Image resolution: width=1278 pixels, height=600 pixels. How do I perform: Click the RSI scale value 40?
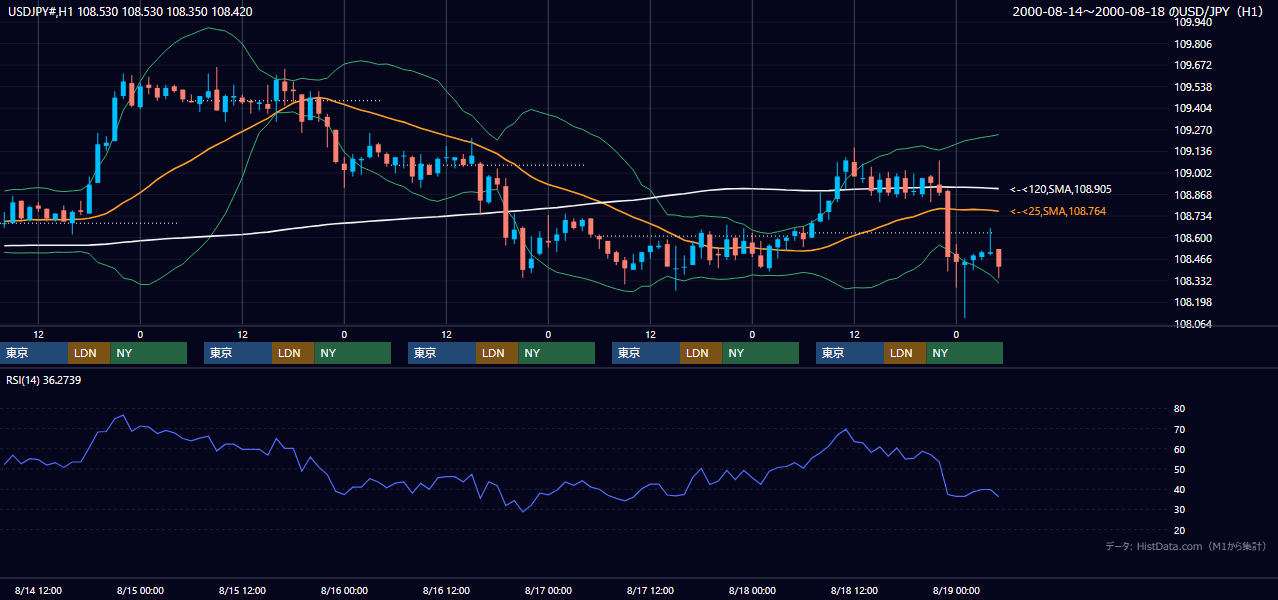[1179, 489]
